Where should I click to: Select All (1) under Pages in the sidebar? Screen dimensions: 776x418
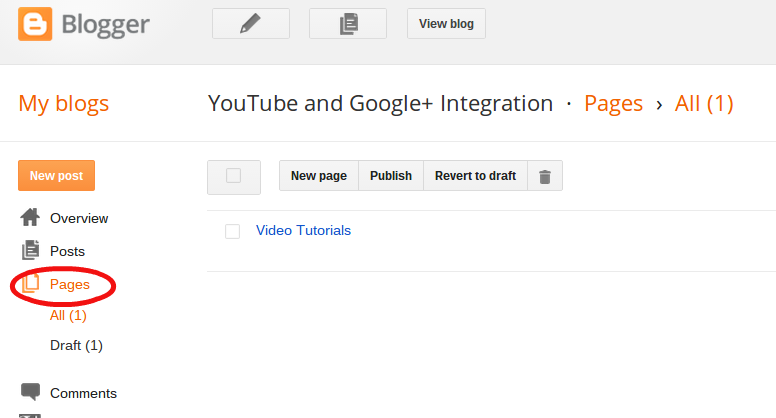(68, 315)
